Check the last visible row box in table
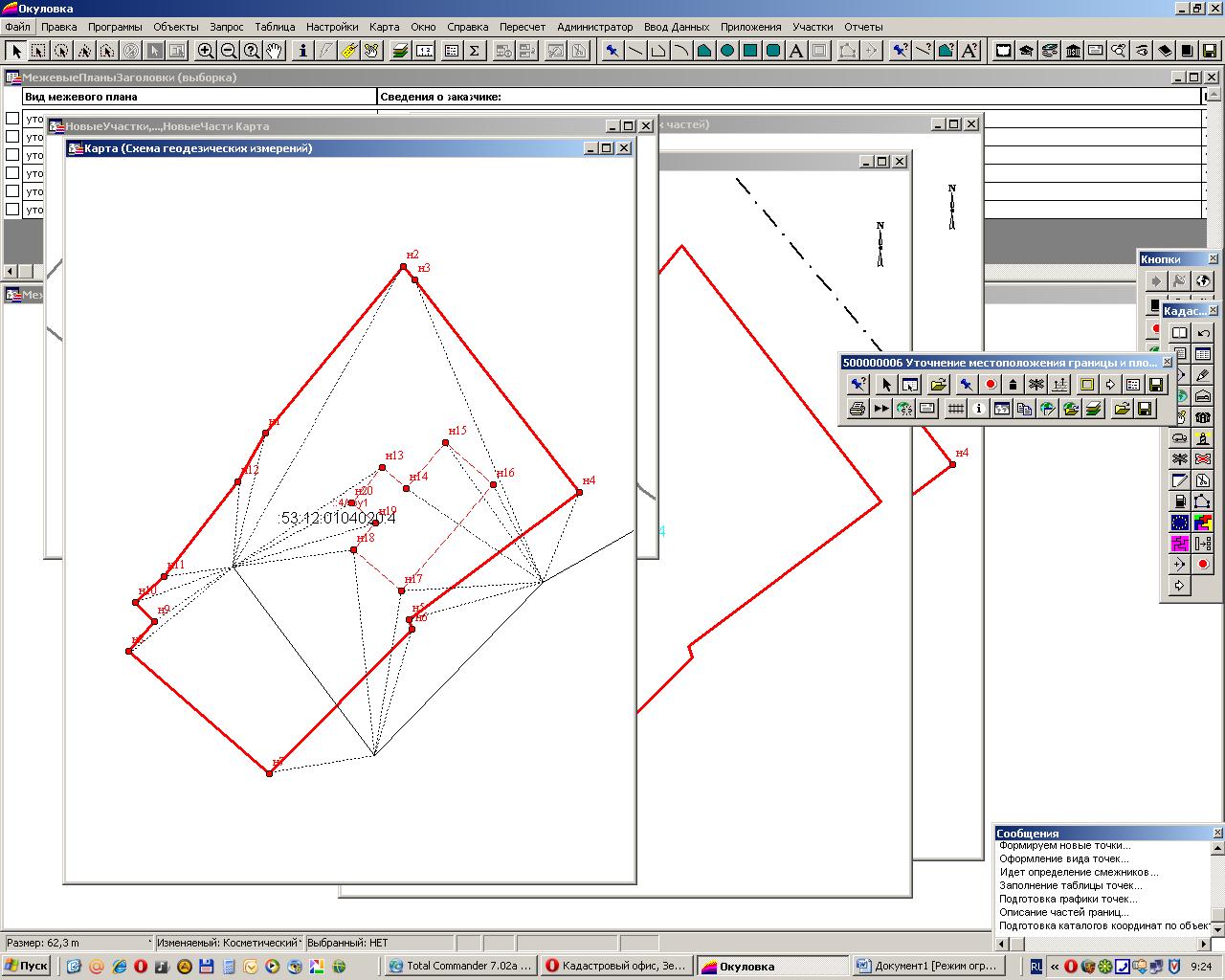The width and height of the screenshot is (1225, 980). pos(12,210)
